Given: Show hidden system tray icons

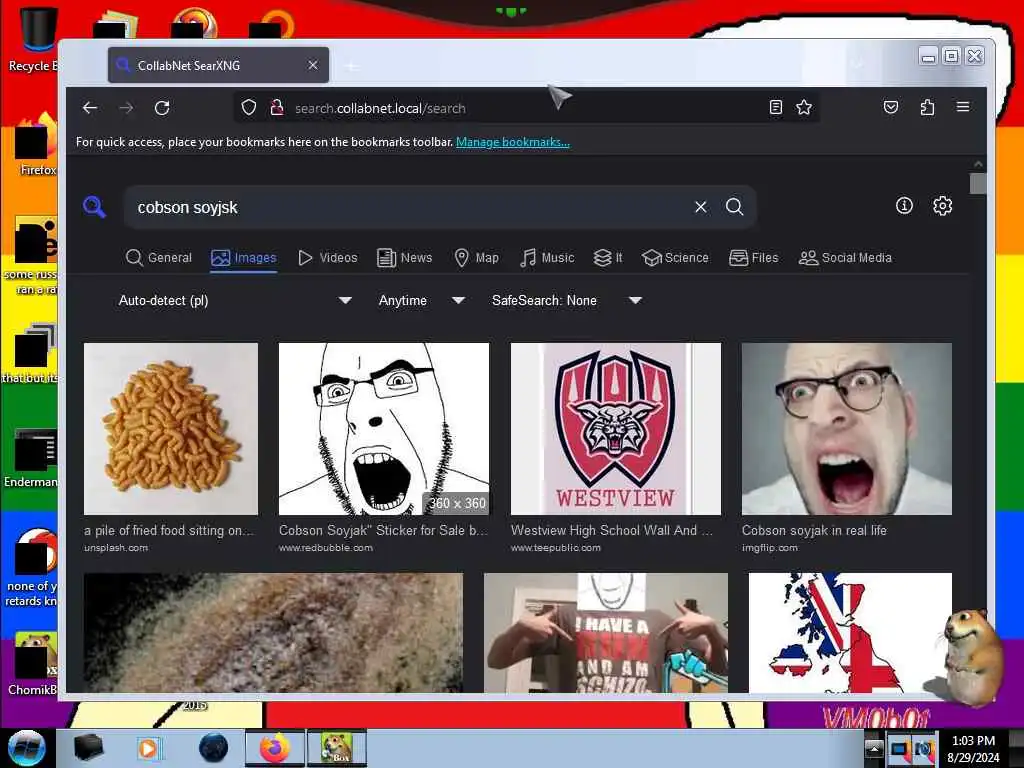Looking at the screenshot, I should (x=874, y=749).
